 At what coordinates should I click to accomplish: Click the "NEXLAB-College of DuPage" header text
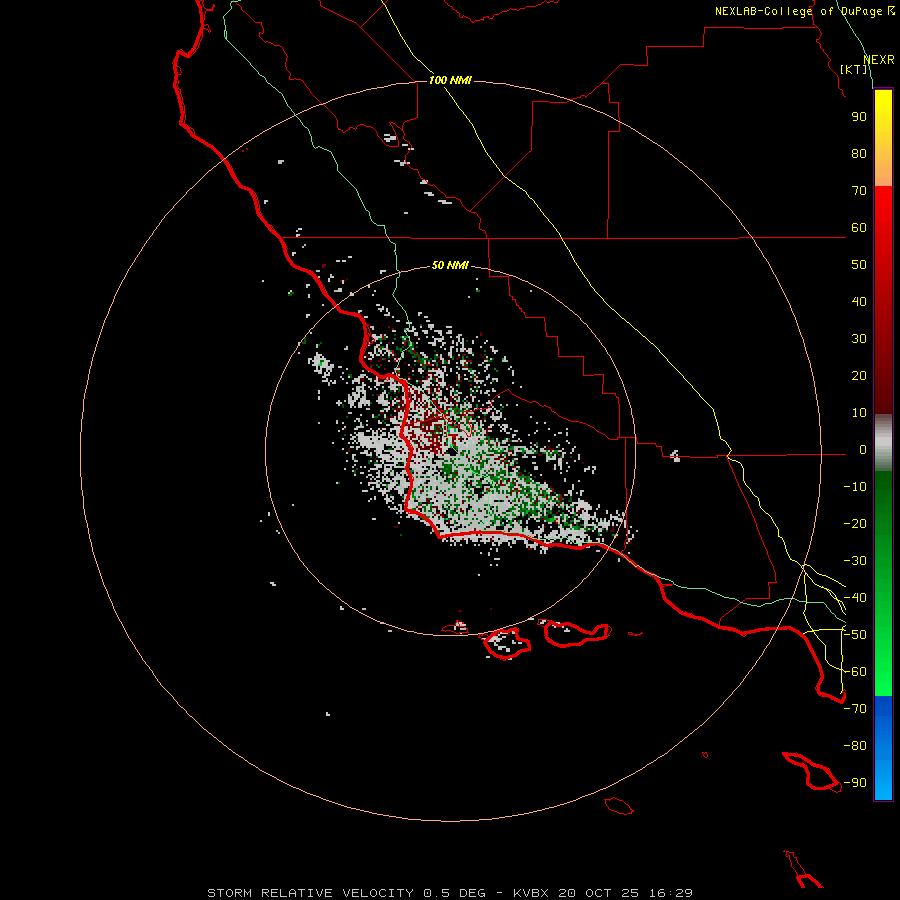click(x=798, y=11)
